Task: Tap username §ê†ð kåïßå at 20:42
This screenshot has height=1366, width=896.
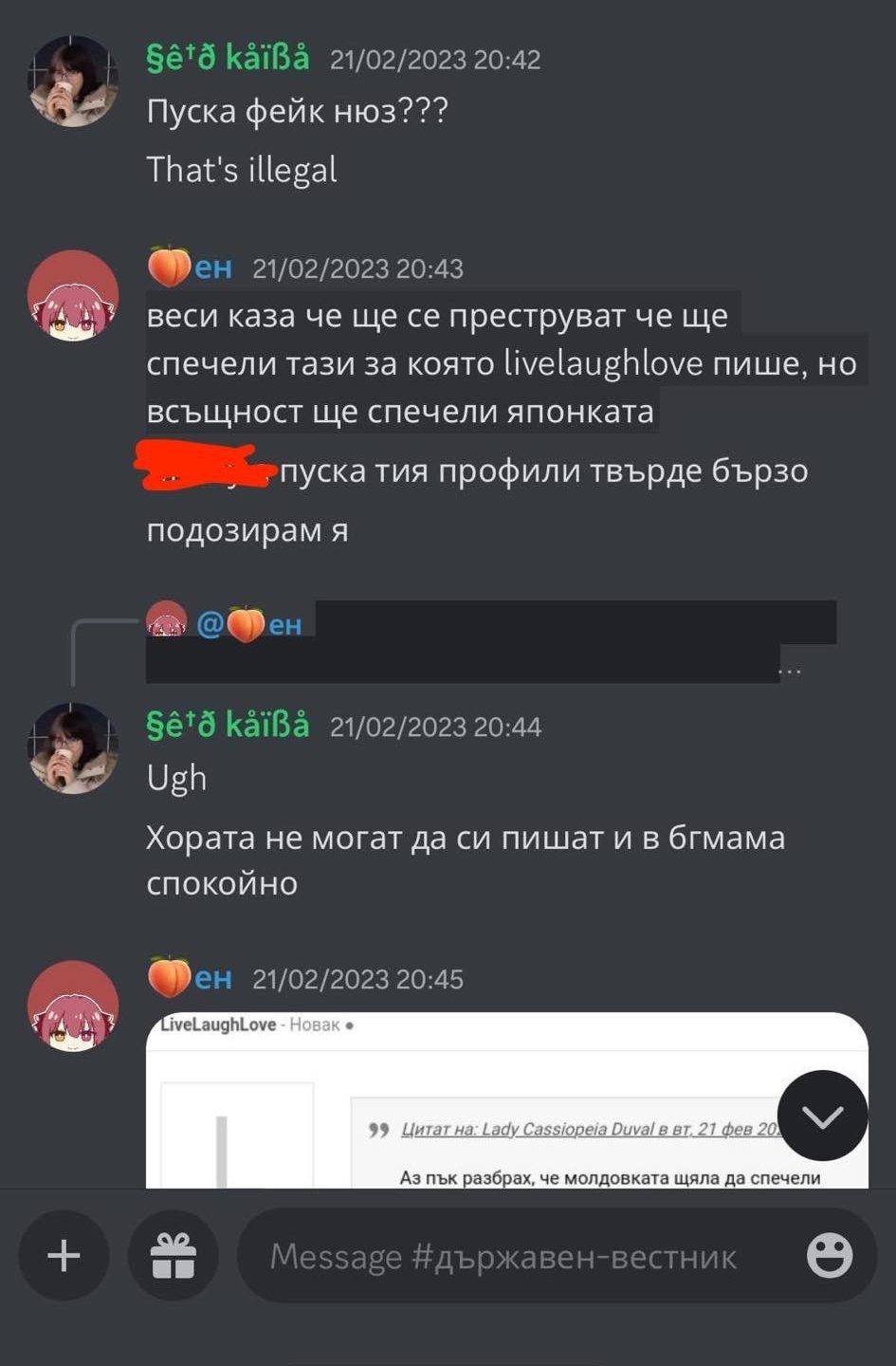Action: (228, 58)
